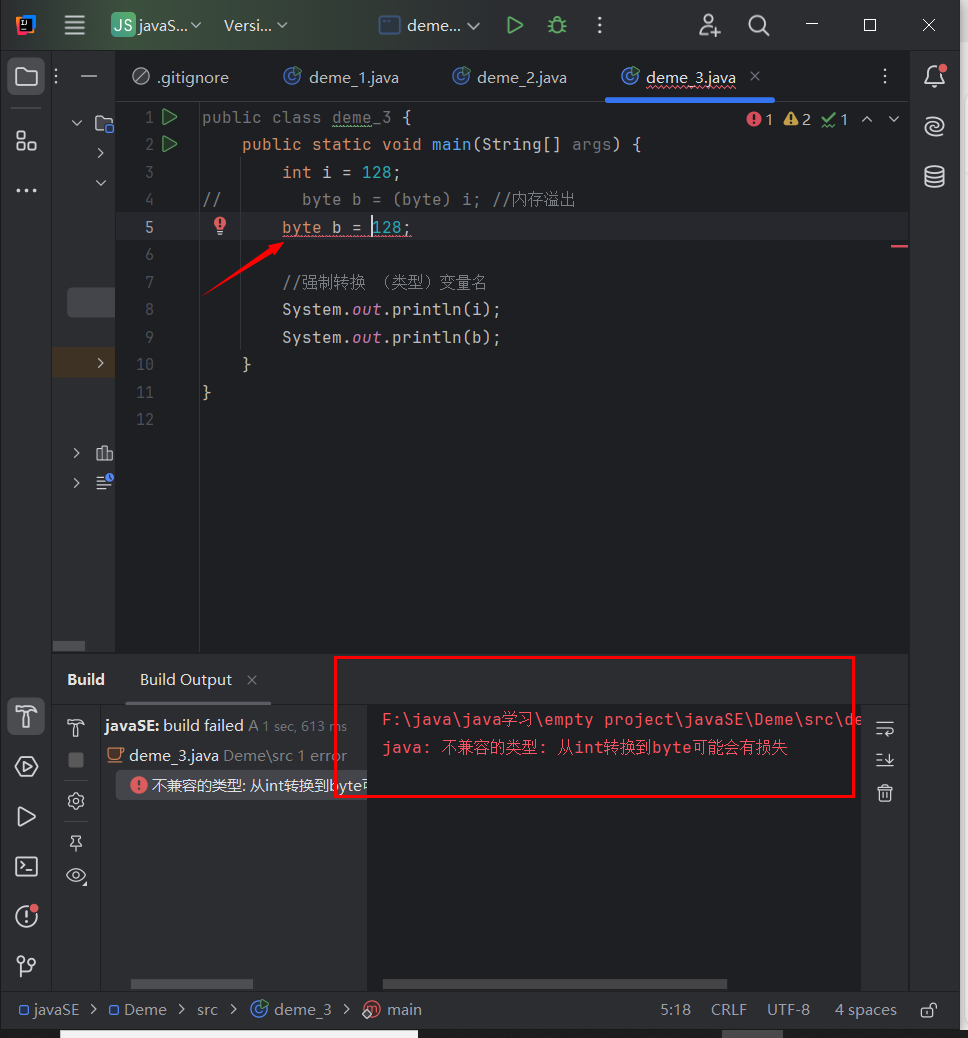Click the warnings count indicator
The height and width of the screenshot is (1038, 968).
point(797,119)
